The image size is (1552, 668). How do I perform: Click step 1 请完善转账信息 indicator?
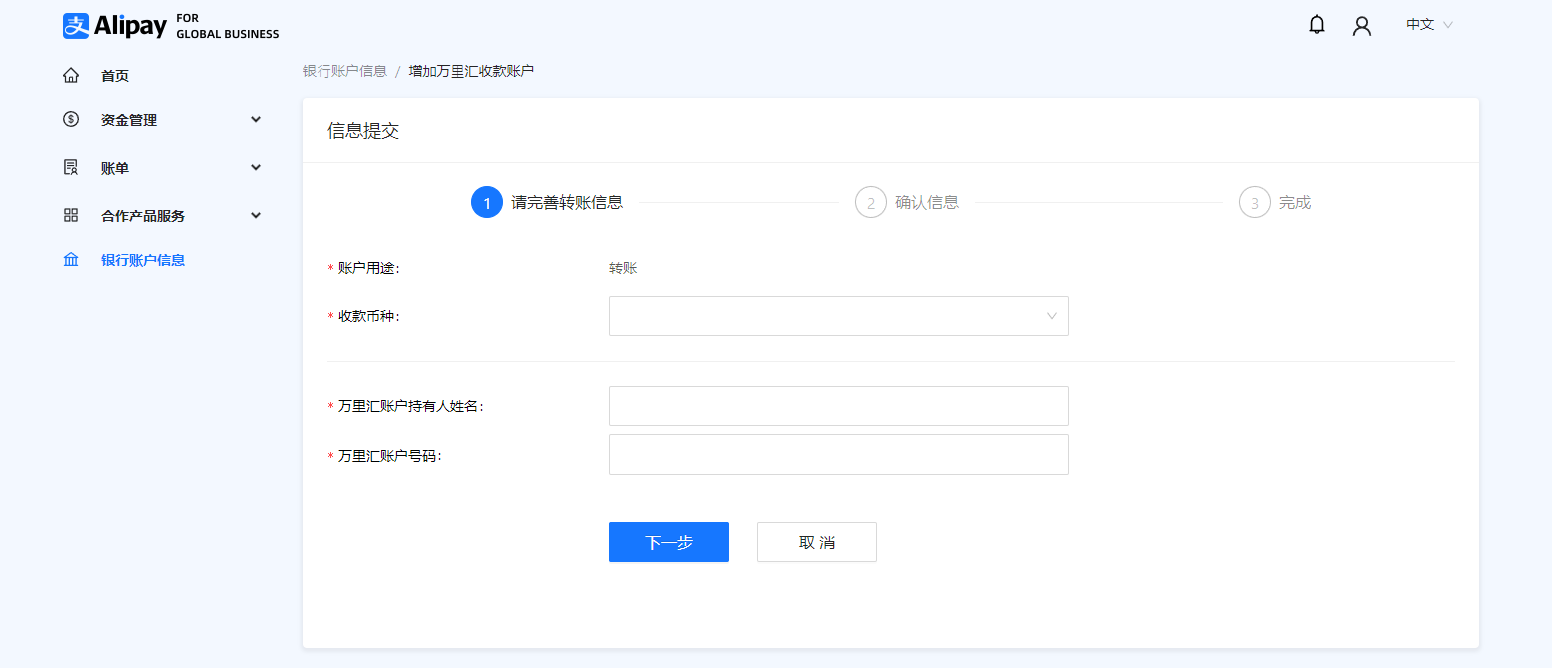click(487, 201)
